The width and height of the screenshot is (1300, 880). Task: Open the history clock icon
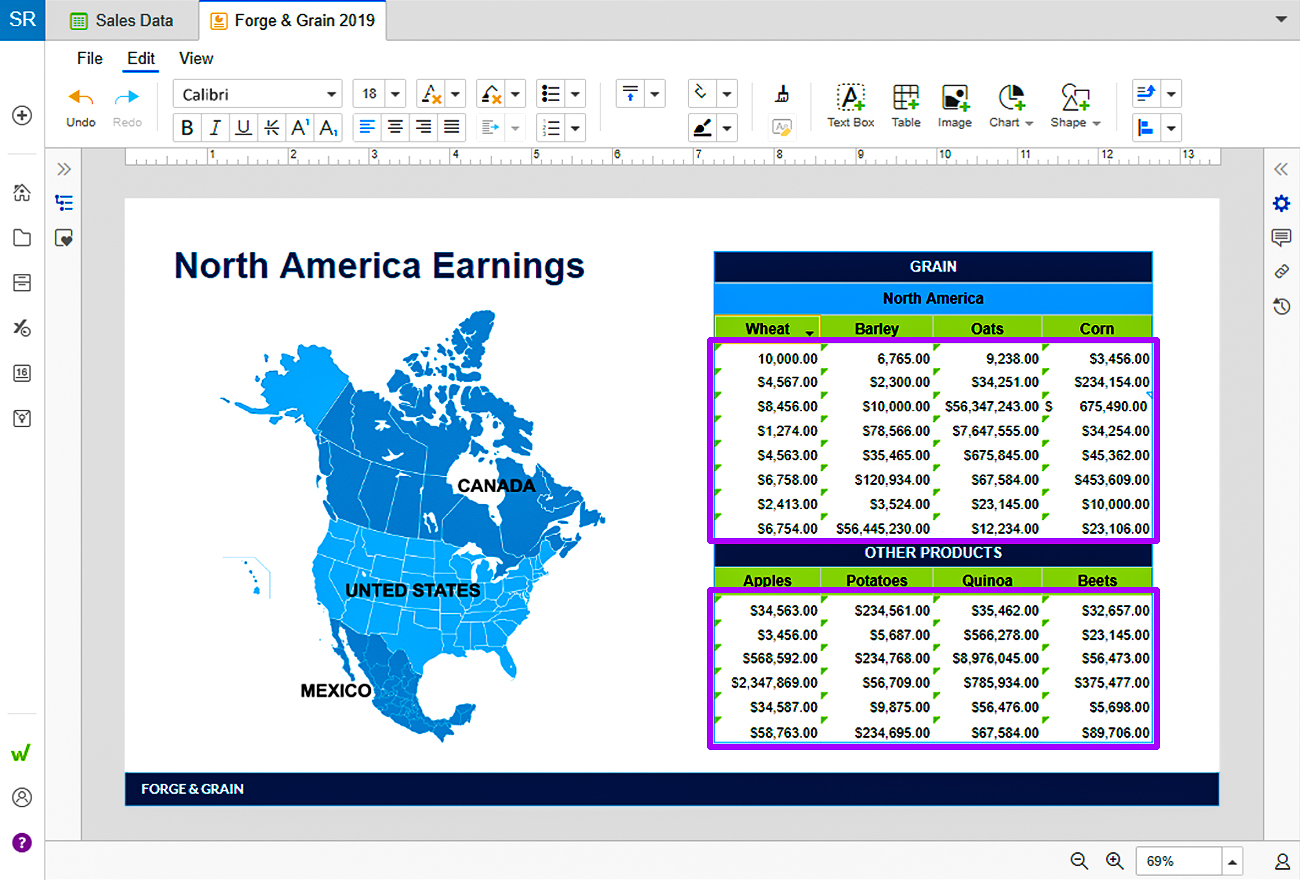[1281, 306]
